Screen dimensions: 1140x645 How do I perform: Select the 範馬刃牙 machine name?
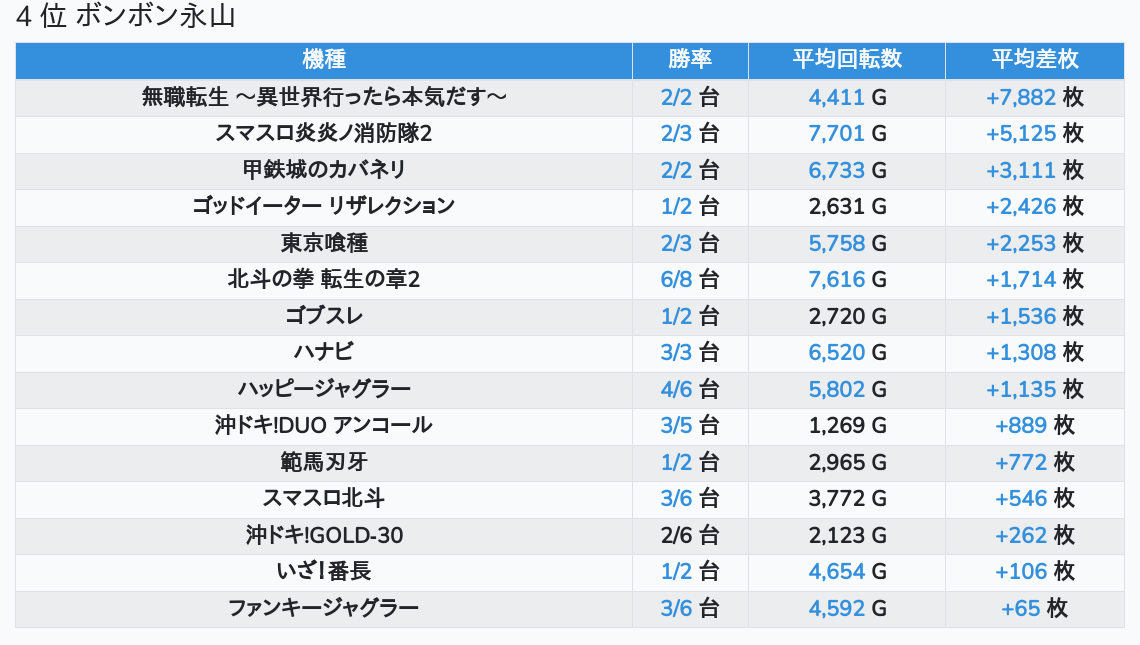pyautogui.click(x=323, y=461)
